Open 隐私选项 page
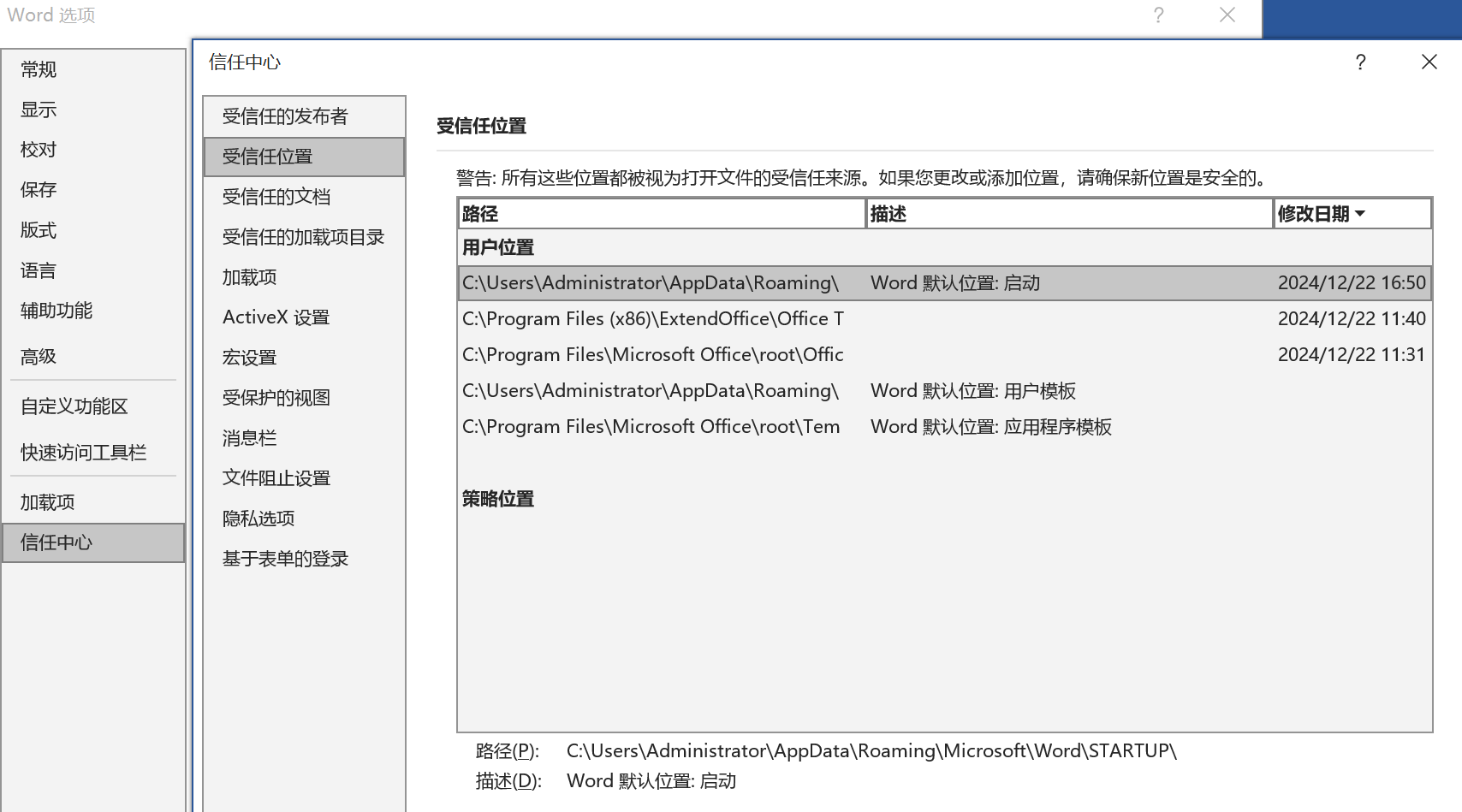This screenshot has width=1462, height=812. point(304,519)
